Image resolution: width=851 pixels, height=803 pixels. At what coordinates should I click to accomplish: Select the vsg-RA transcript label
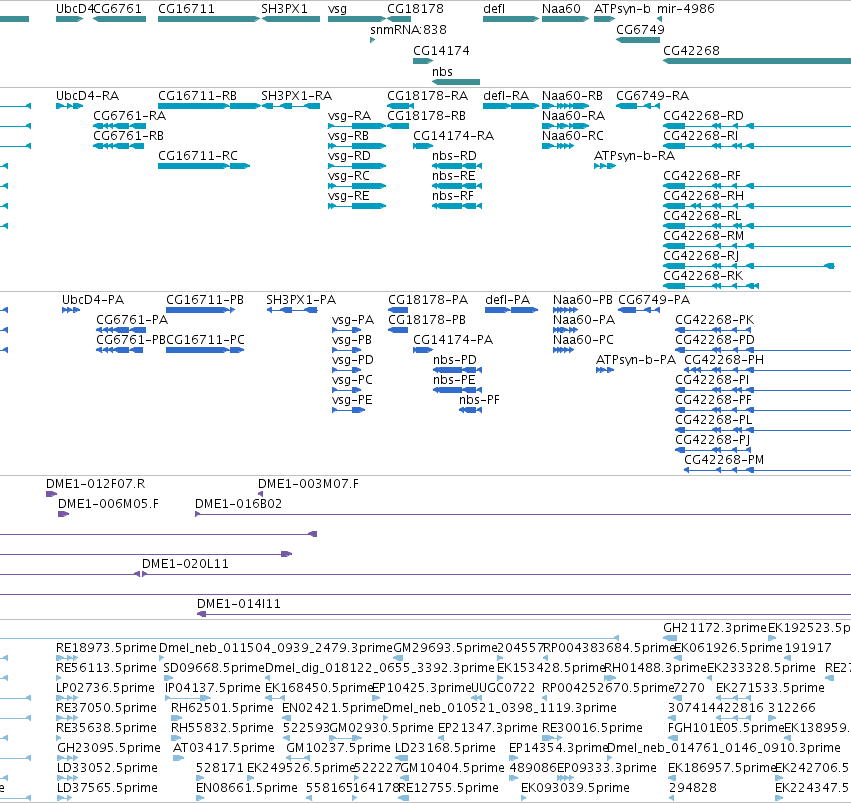click(x=350, y=116)
